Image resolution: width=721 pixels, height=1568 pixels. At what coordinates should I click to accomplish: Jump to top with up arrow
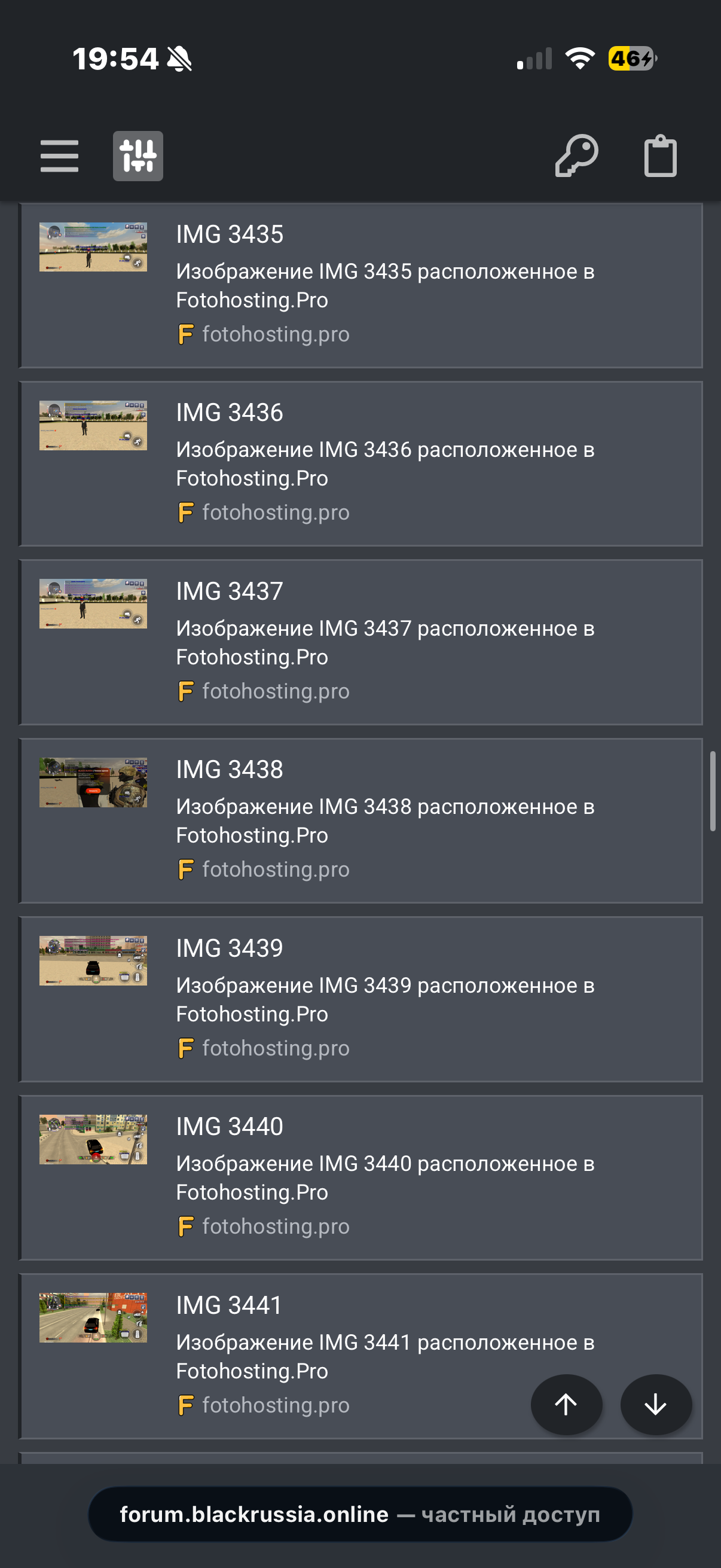pos(566,1404)
